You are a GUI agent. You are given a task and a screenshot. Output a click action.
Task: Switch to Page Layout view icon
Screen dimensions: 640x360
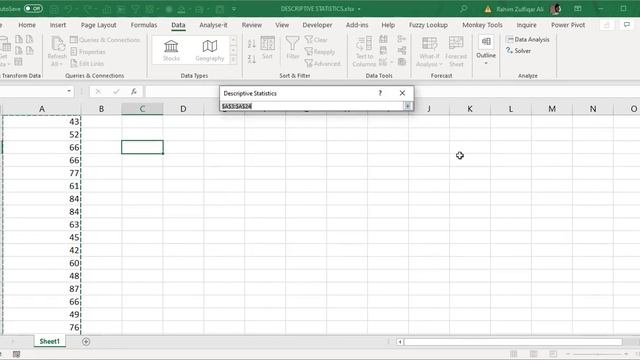pyautogui.click(x=533, y=354)
